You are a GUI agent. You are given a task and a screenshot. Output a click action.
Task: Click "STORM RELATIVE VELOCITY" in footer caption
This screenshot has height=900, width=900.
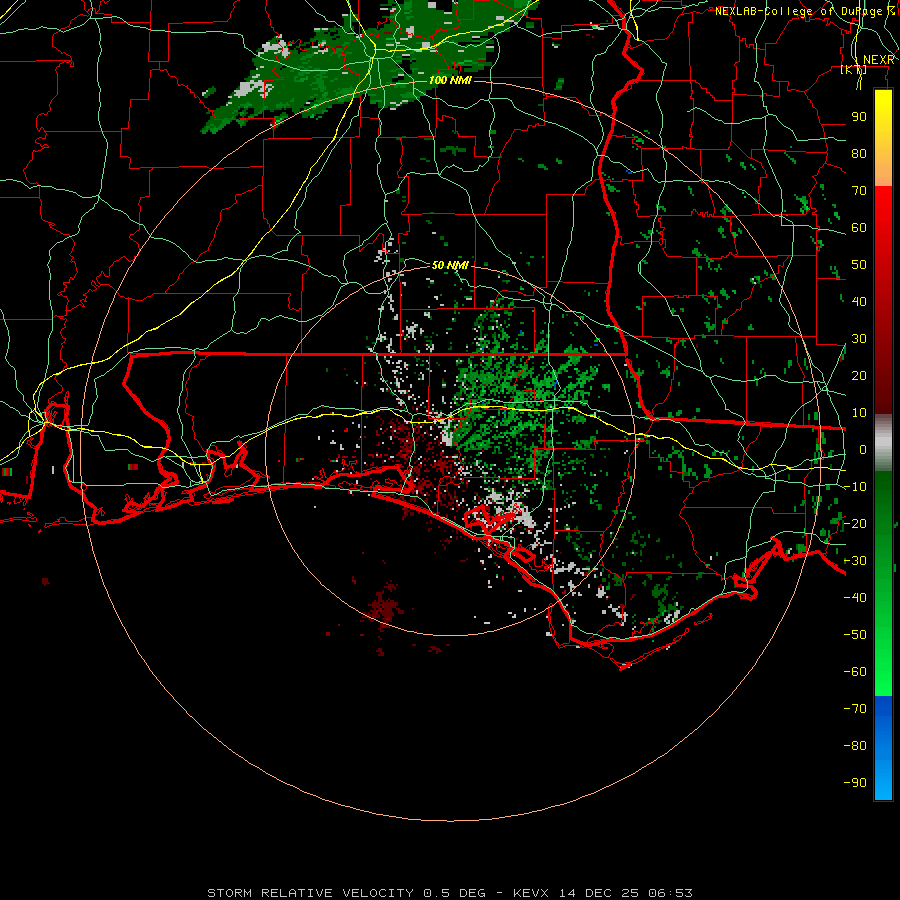click(310, 893)
